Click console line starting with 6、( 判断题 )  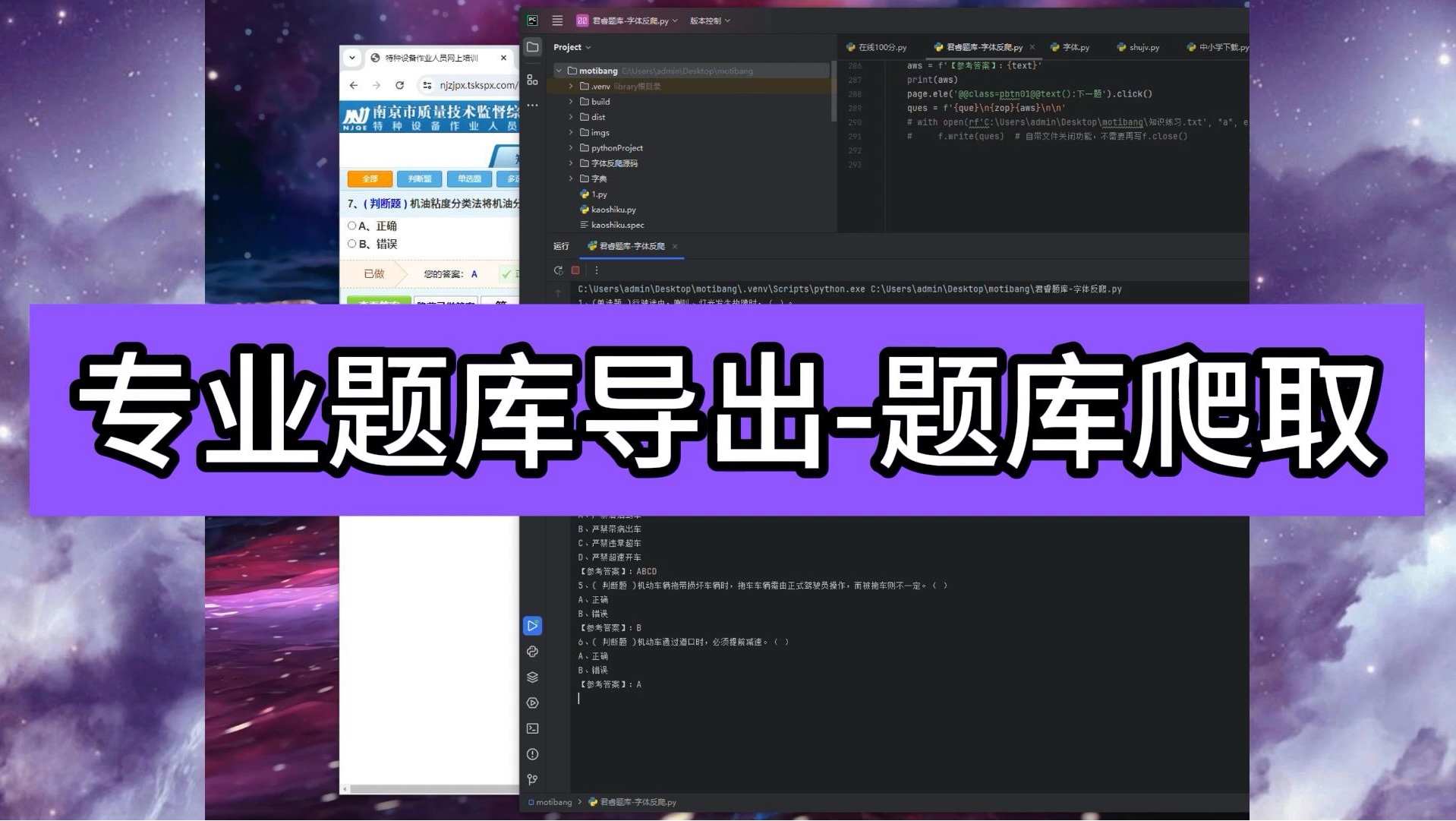pyautogui.click(x=683, y=642)
